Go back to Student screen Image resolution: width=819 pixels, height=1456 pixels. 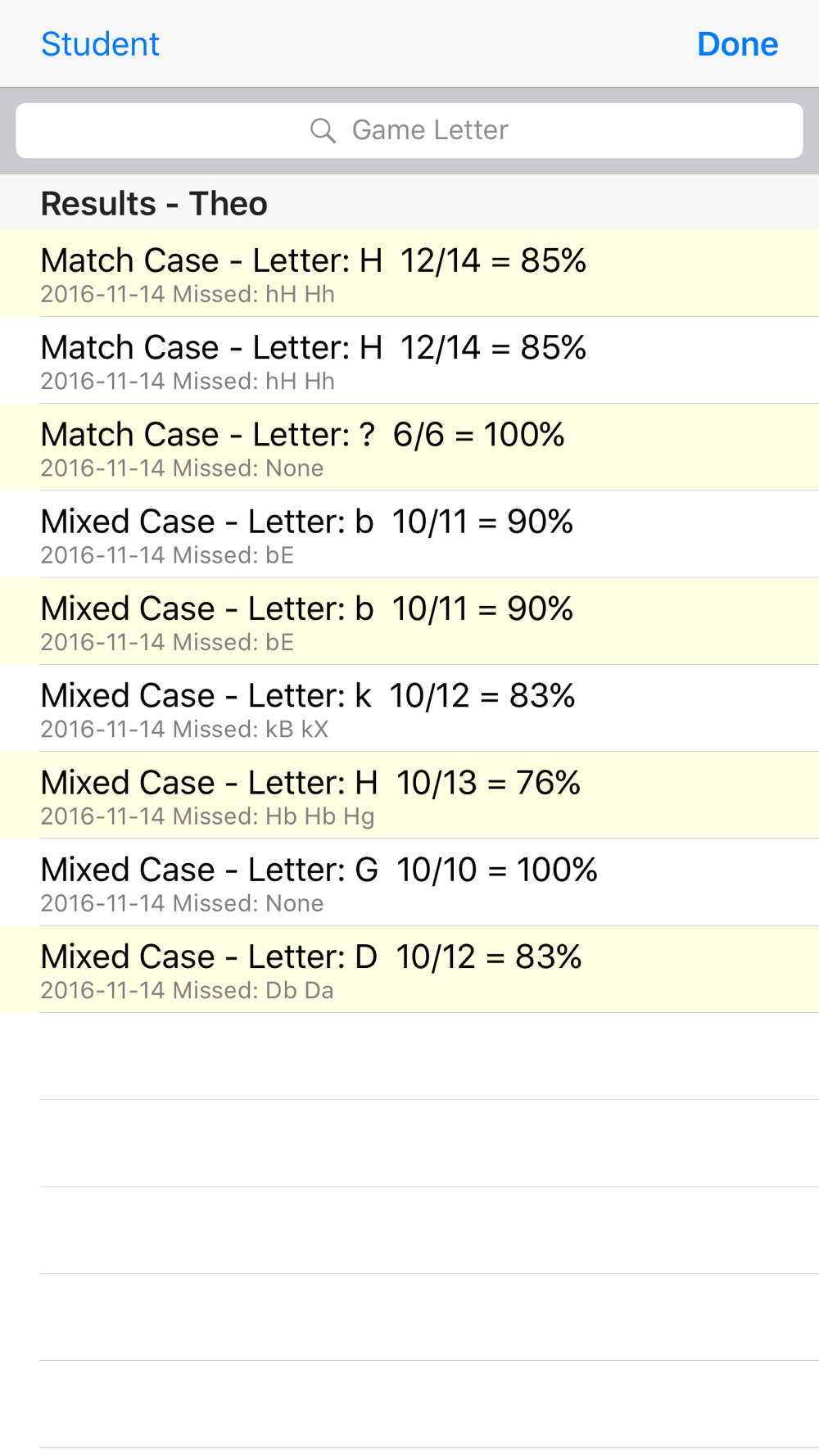(x=100, y=44)
